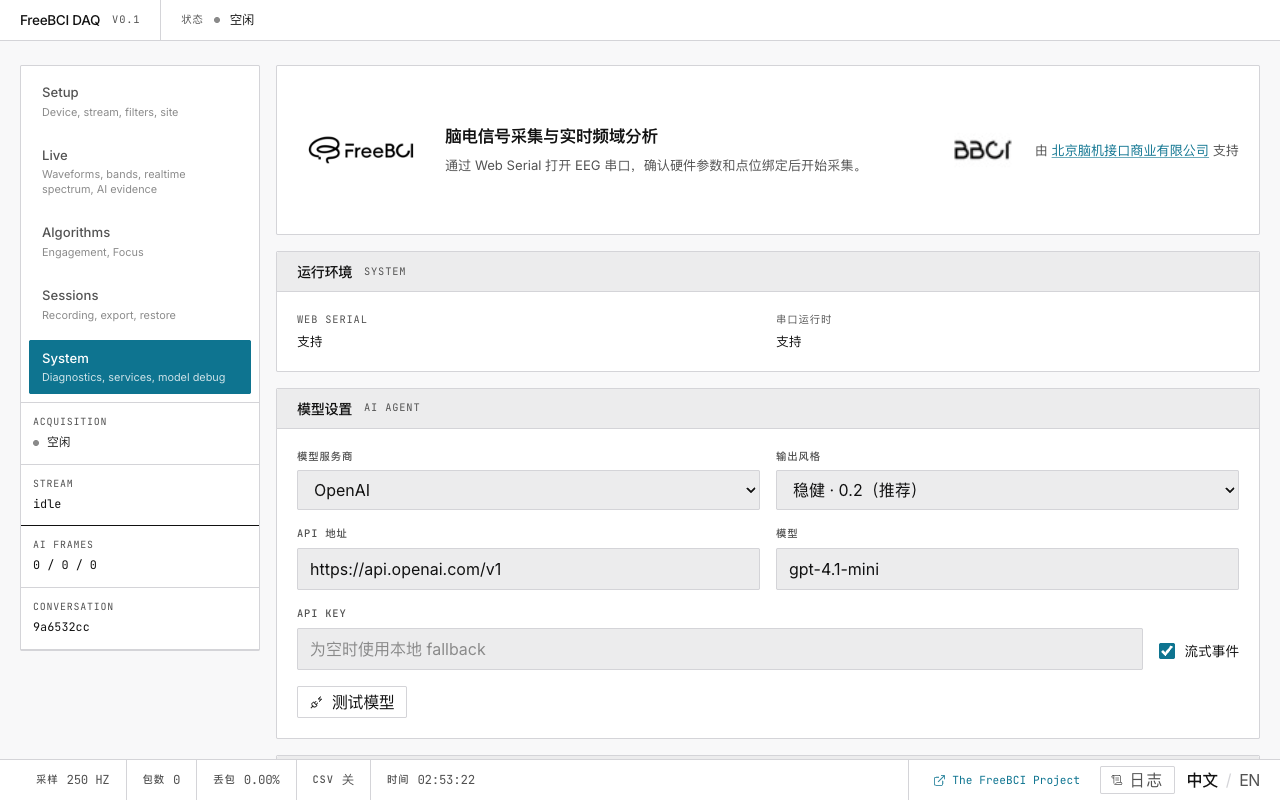Click the 运行环境 SYSTEM section header

[x=768, y=272]
